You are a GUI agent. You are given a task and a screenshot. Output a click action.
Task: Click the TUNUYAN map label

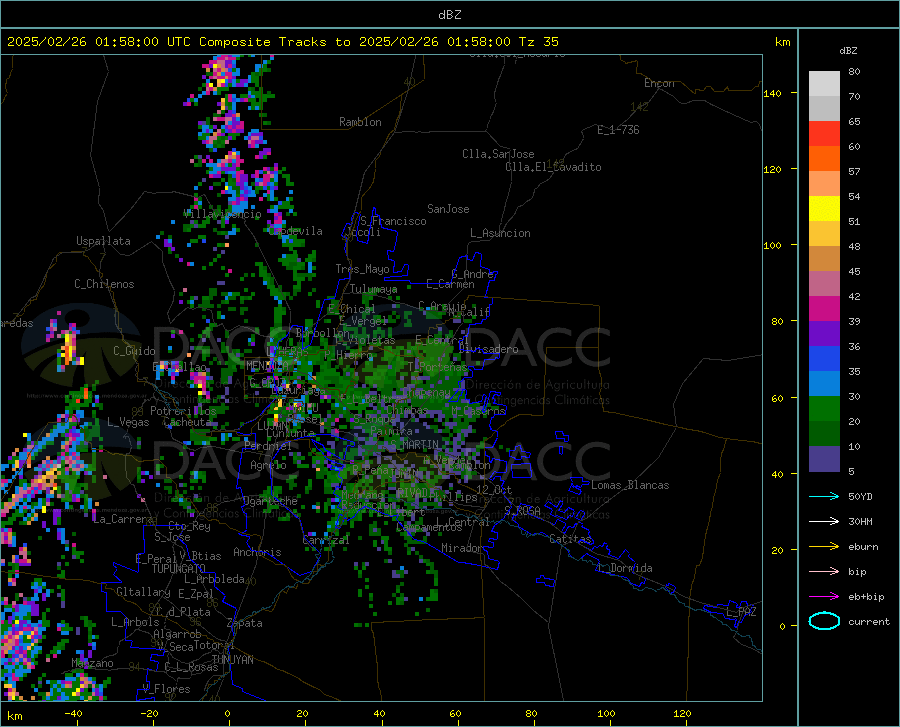point(232,660)
